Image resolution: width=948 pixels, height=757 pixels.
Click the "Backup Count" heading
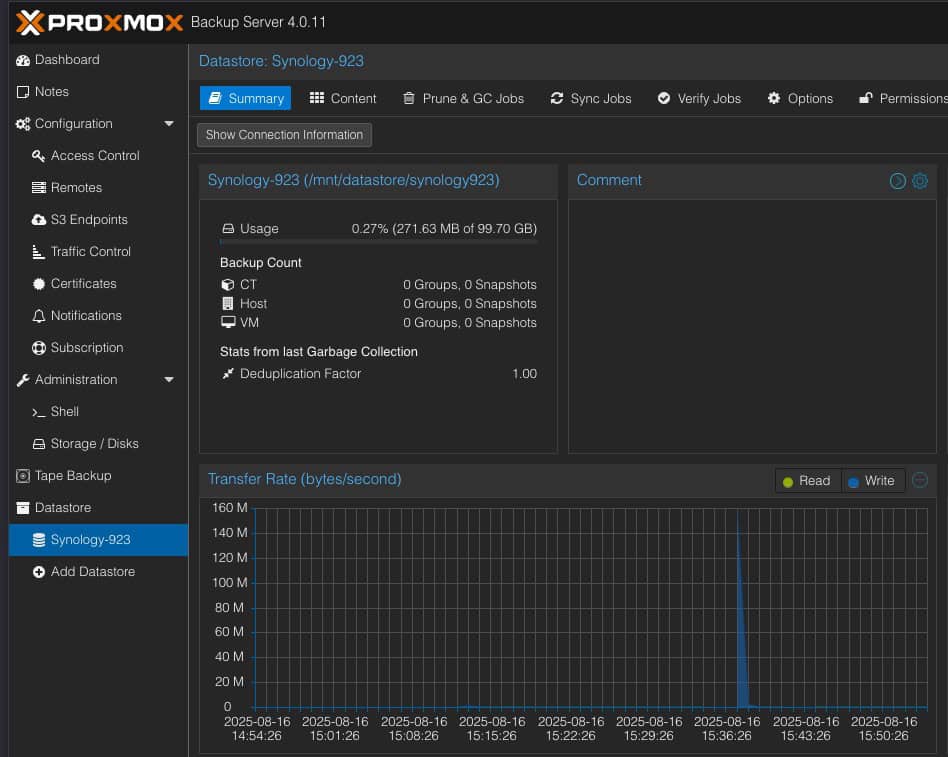click(261, 262)
